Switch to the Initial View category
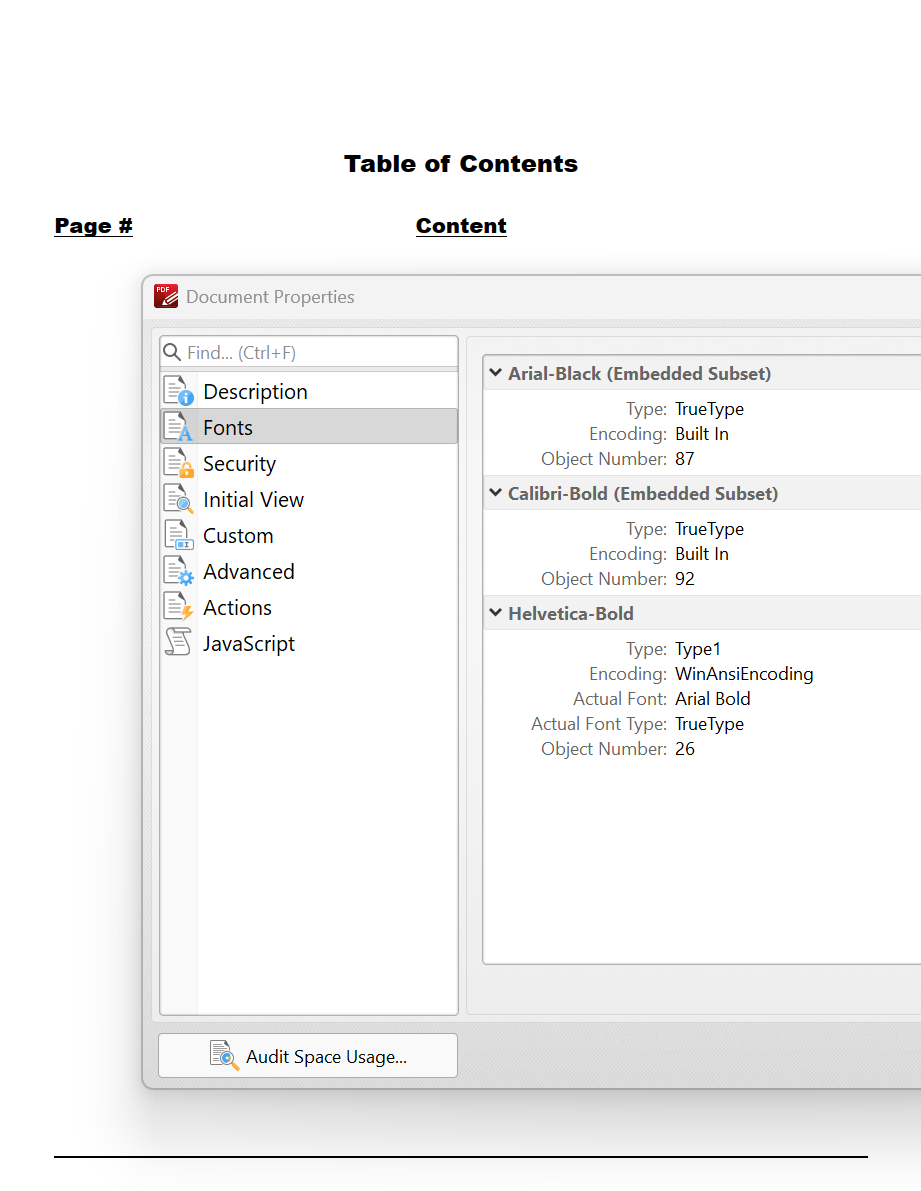The image size is (921, 1191). coord(253,500)
